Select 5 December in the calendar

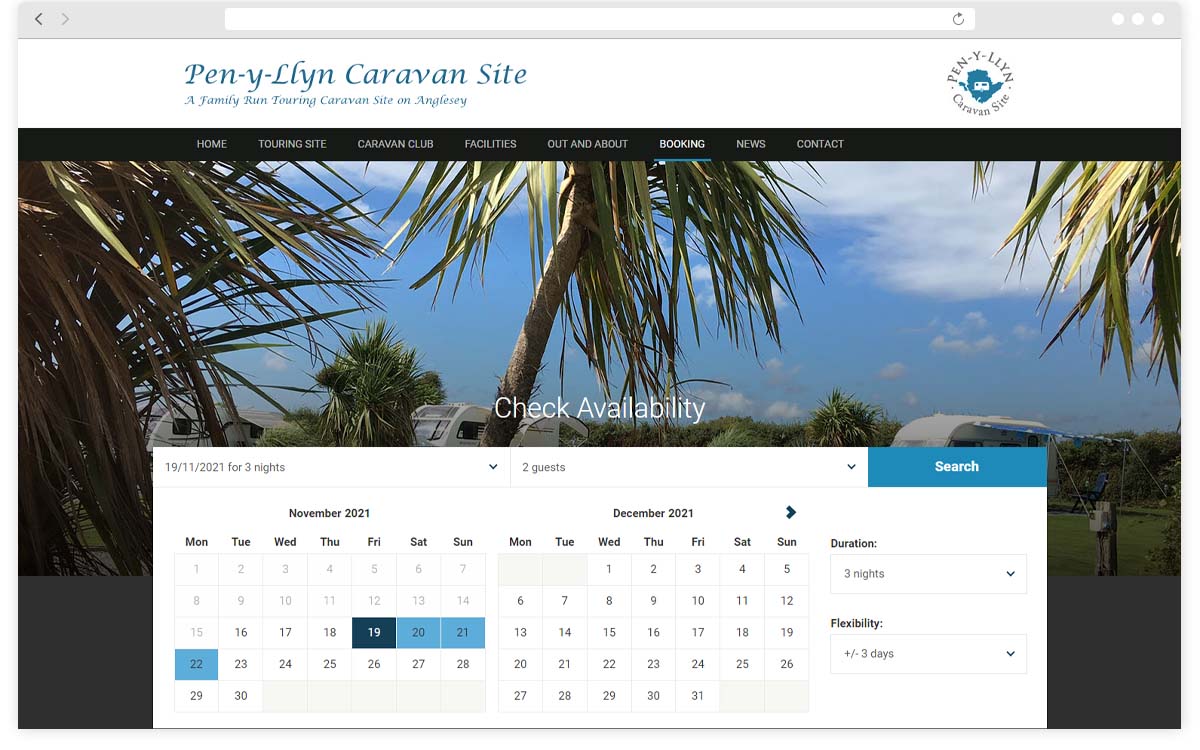pyautogui.click(x=787, y=570)
